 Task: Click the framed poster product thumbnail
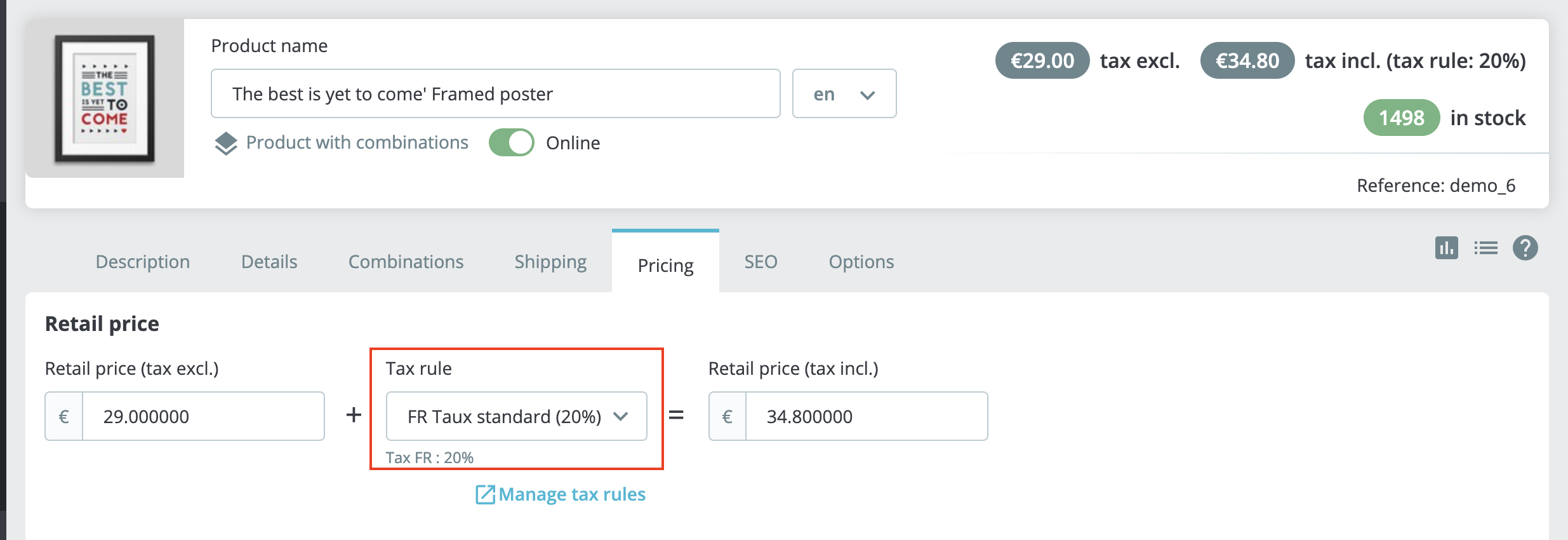[105, 98]
